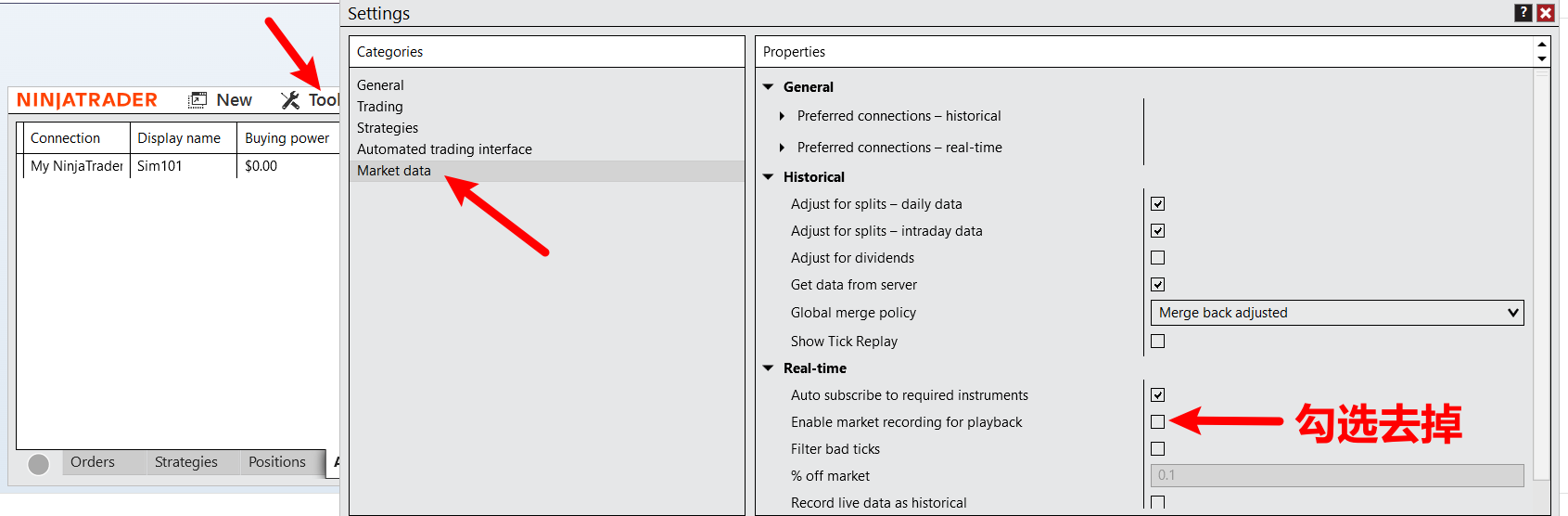Expand Preferred connections – real-time
Image resolution: width=1568 pixels, height=516 pixels.
782,148
